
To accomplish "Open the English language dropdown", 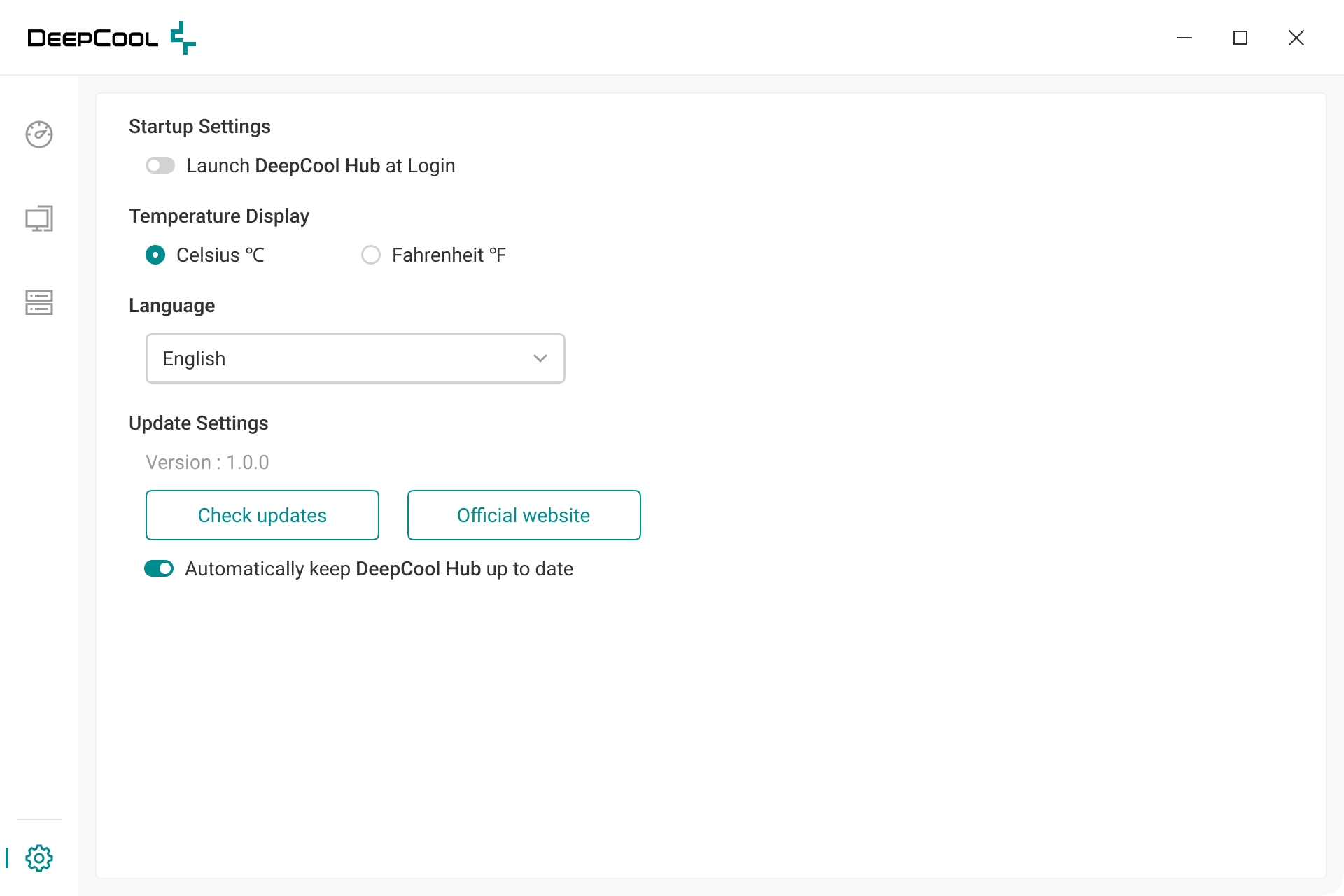I will click(355, 358).
